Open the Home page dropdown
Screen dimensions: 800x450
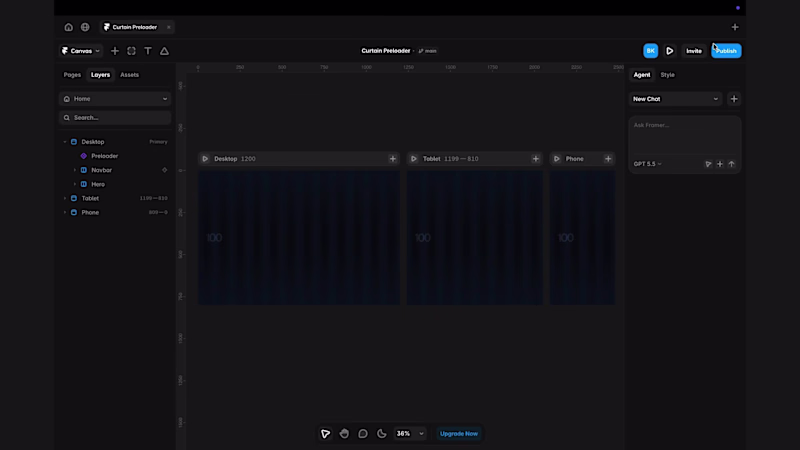click(115, 99)
